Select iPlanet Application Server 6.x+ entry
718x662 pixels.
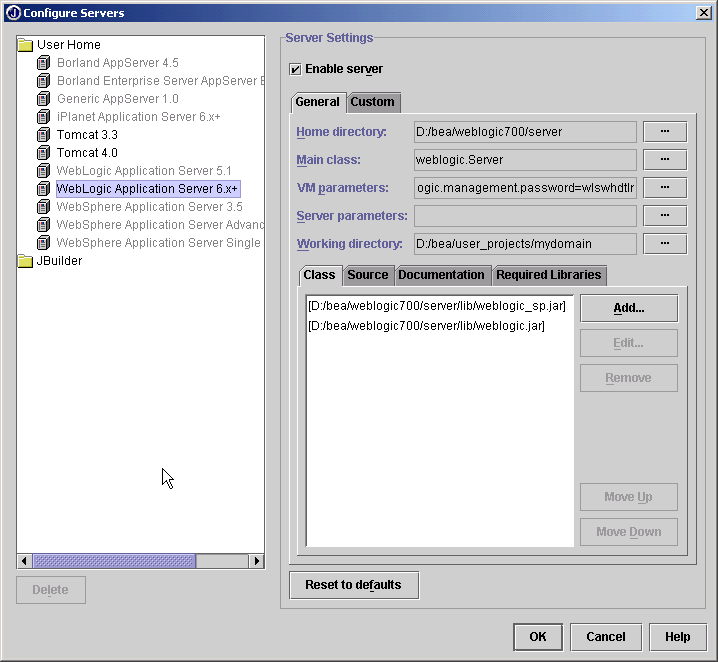coord(138,117)
